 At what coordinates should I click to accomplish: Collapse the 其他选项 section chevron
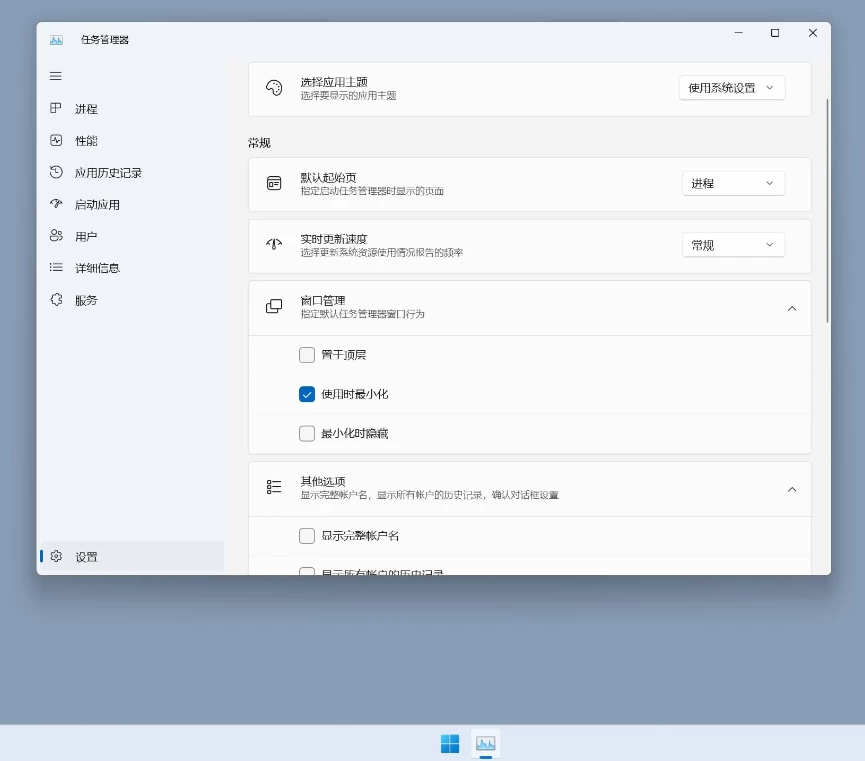792,489
